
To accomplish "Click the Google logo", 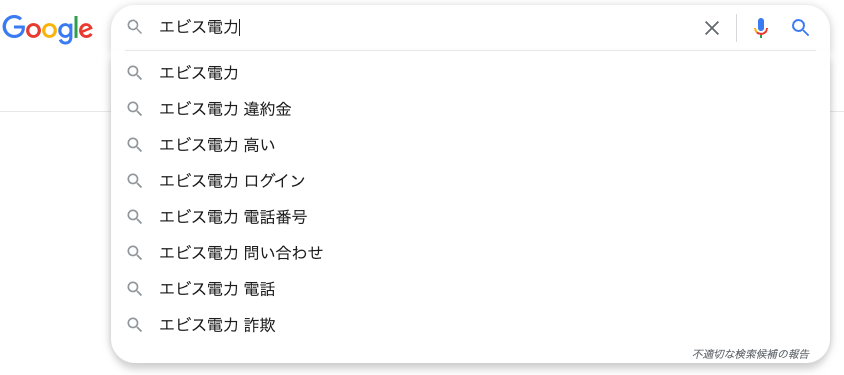I will (47, 29).
